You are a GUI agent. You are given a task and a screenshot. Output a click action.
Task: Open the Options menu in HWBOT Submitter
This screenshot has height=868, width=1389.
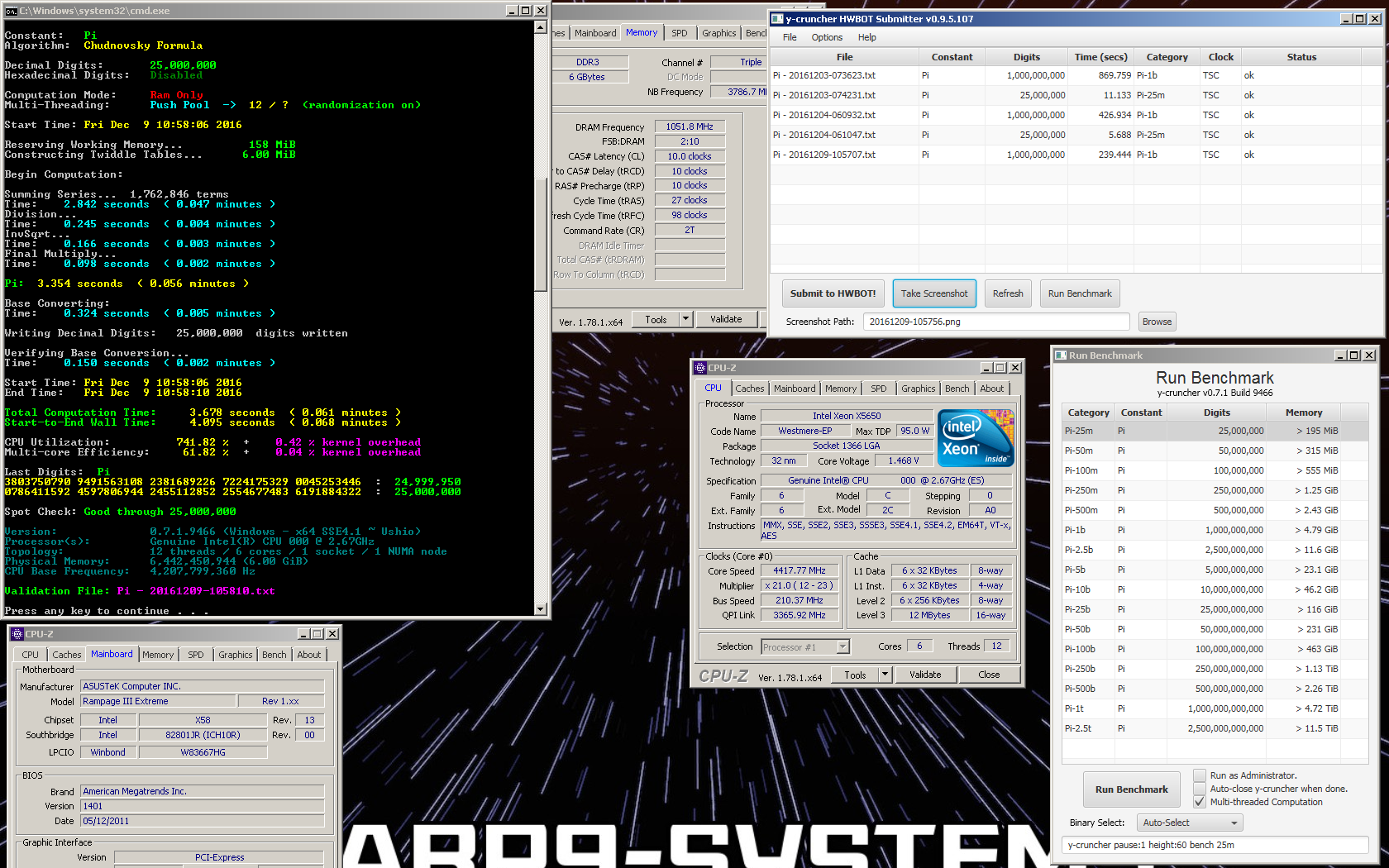click(x=827, y=37)
